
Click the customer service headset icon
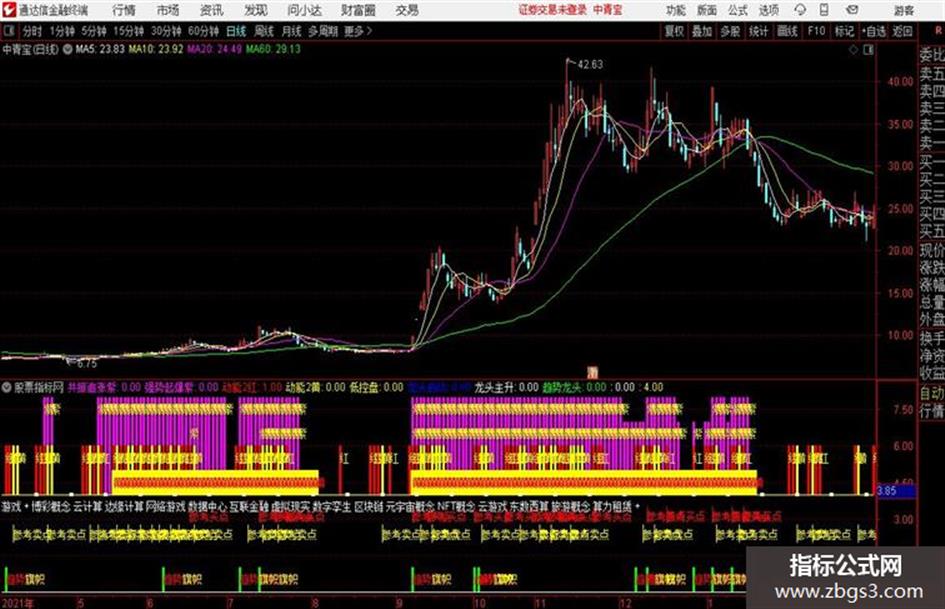(800, 10)
